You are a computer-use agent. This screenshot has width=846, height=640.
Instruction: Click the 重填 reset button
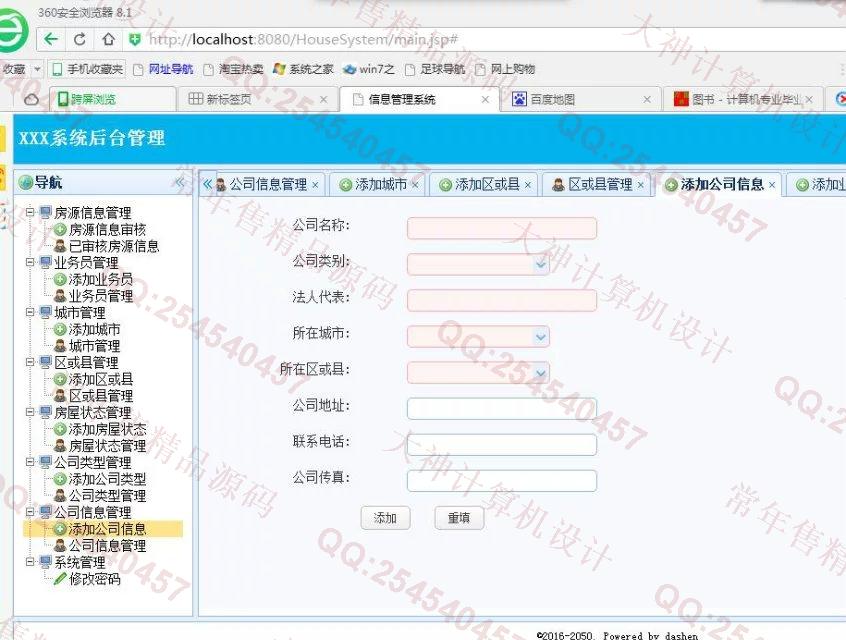(x=459, y=518)
